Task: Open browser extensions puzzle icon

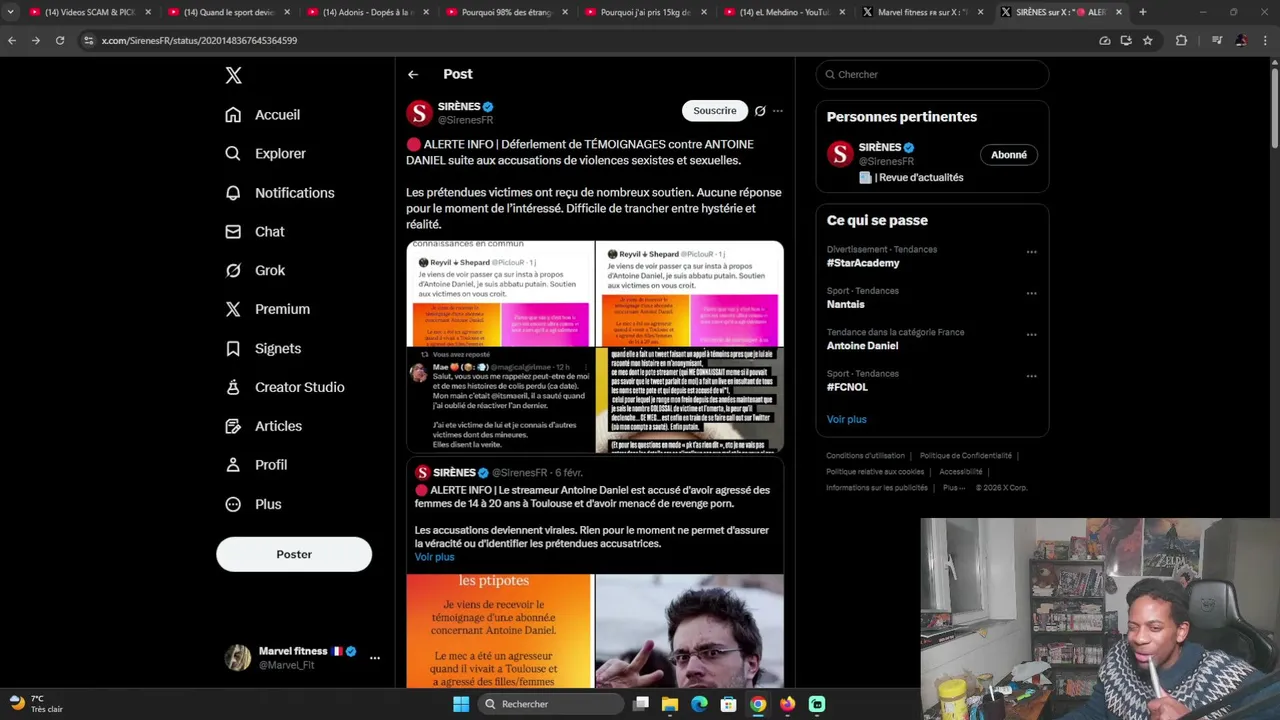Action: click(1181, 40)
